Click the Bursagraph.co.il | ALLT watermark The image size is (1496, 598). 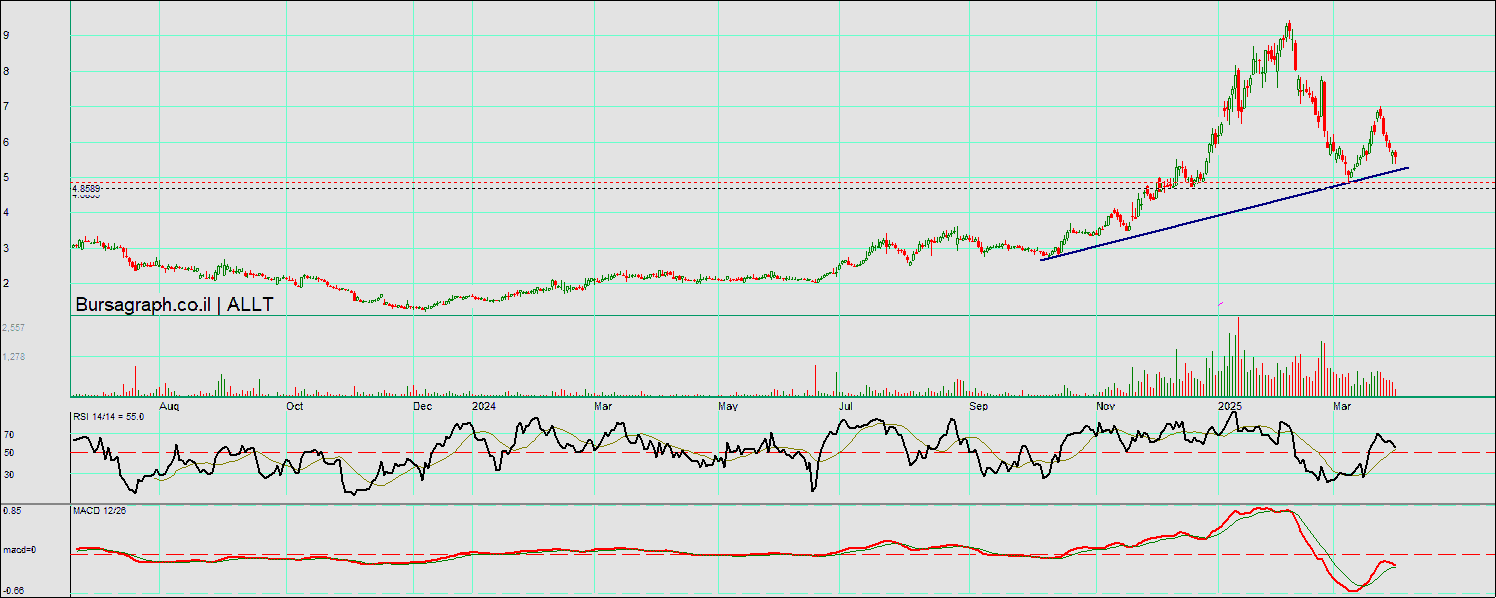pyautogui.click(x=174, y=305)
